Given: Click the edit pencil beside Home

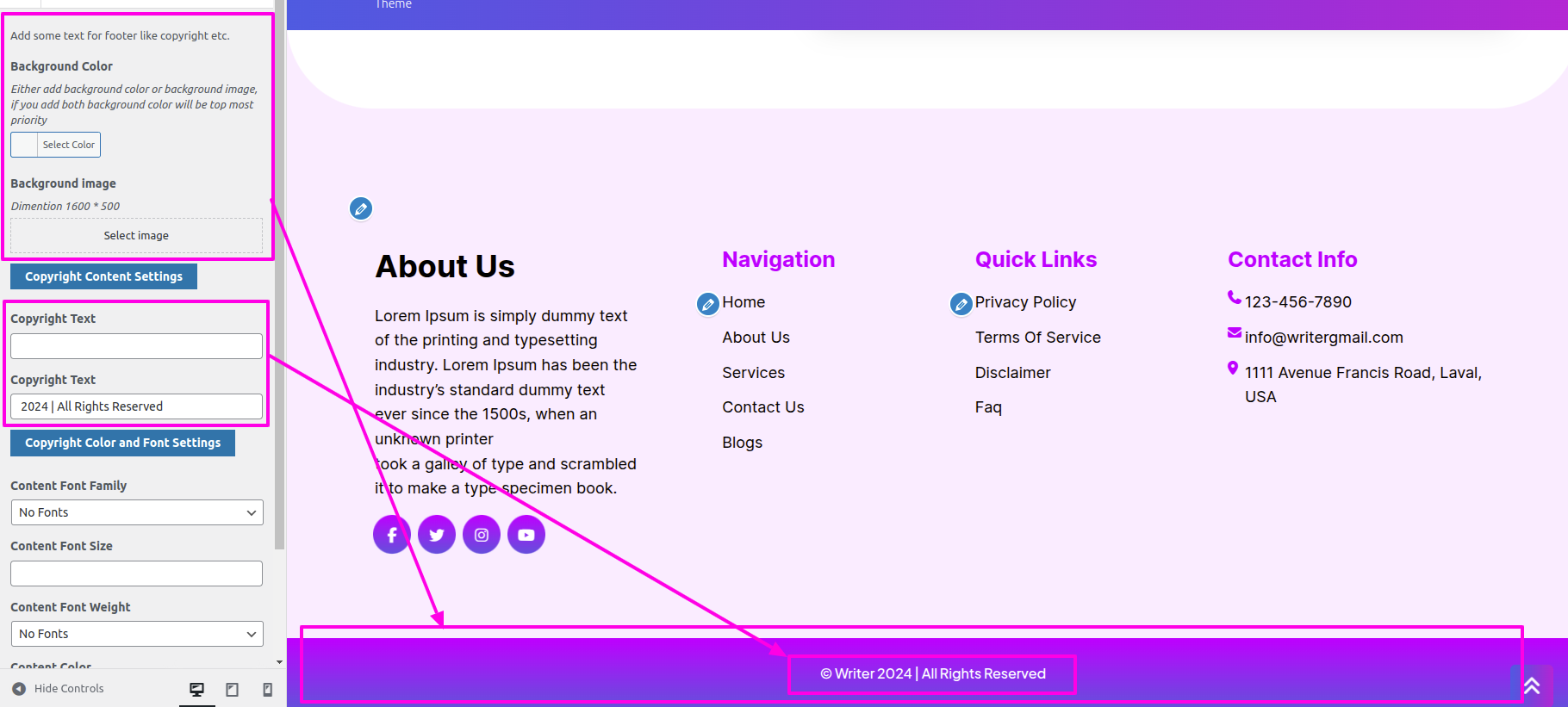Looking at the screenshot, I should [708, 304].
